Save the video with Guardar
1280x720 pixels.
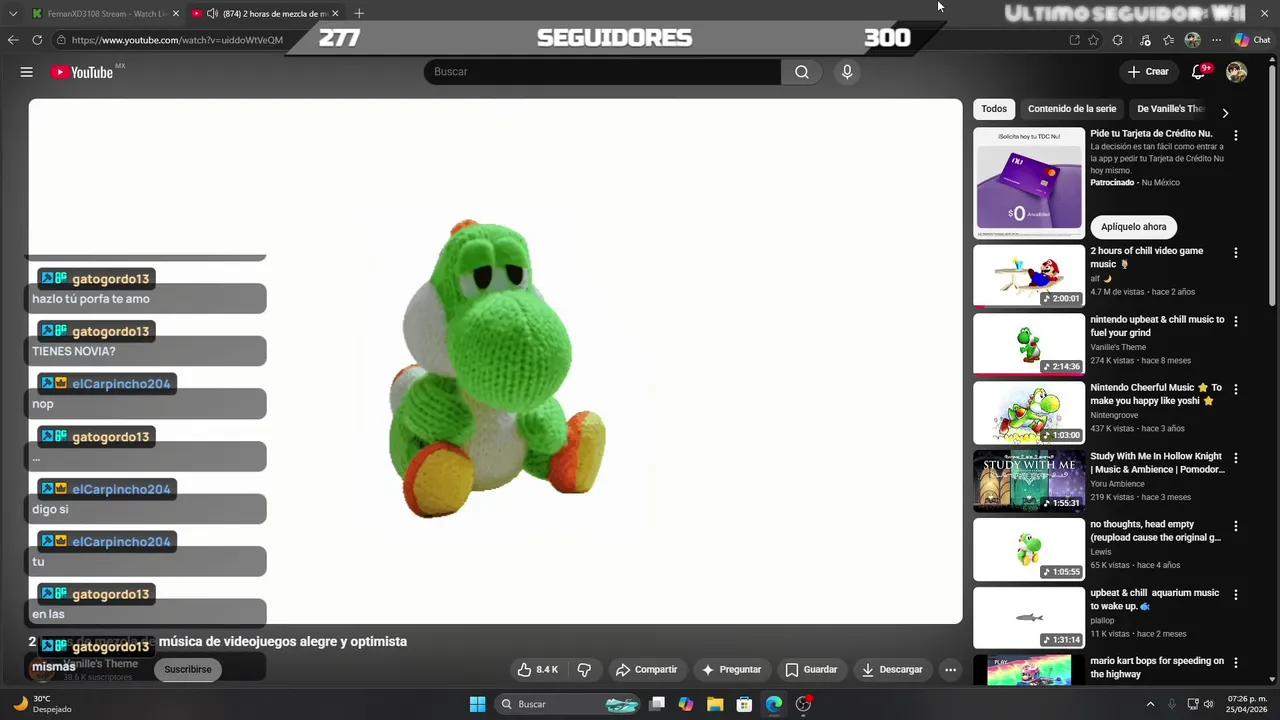click(811, 670)
